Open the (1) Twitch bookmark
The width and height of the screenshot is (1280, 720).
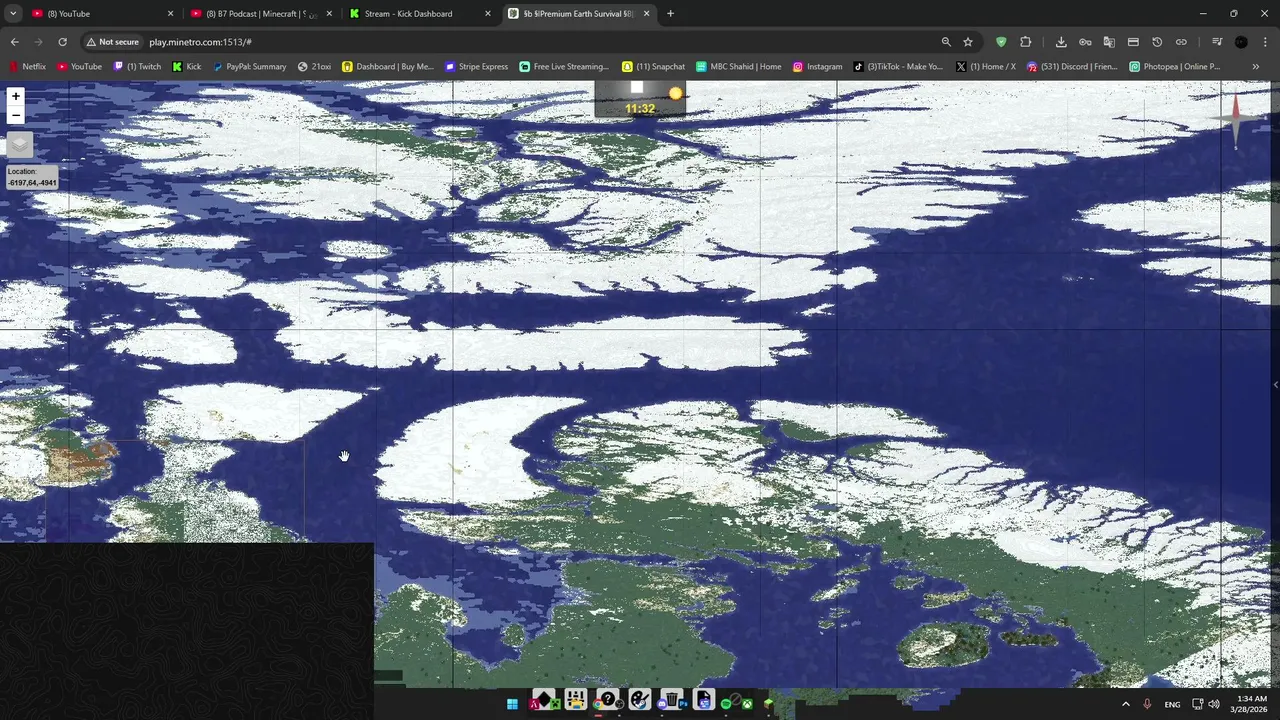tap(137, 67)
